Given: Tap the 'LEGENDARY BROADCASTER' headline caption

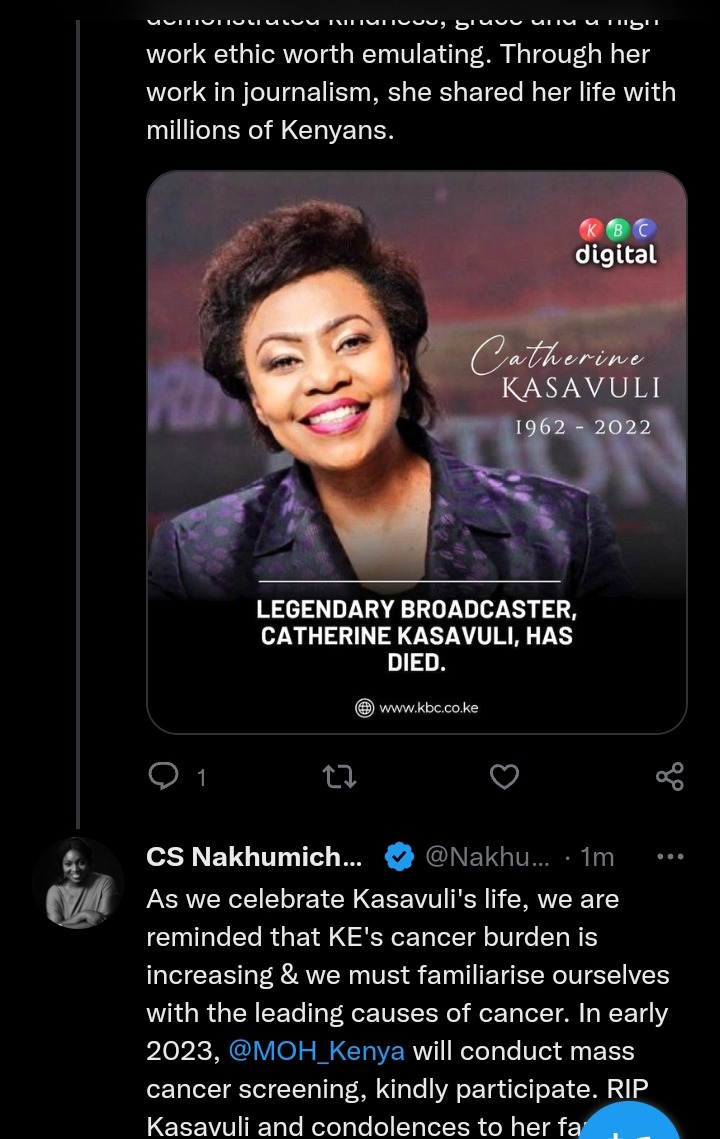Looking at the screenshot, I should [x=416, y=636].
